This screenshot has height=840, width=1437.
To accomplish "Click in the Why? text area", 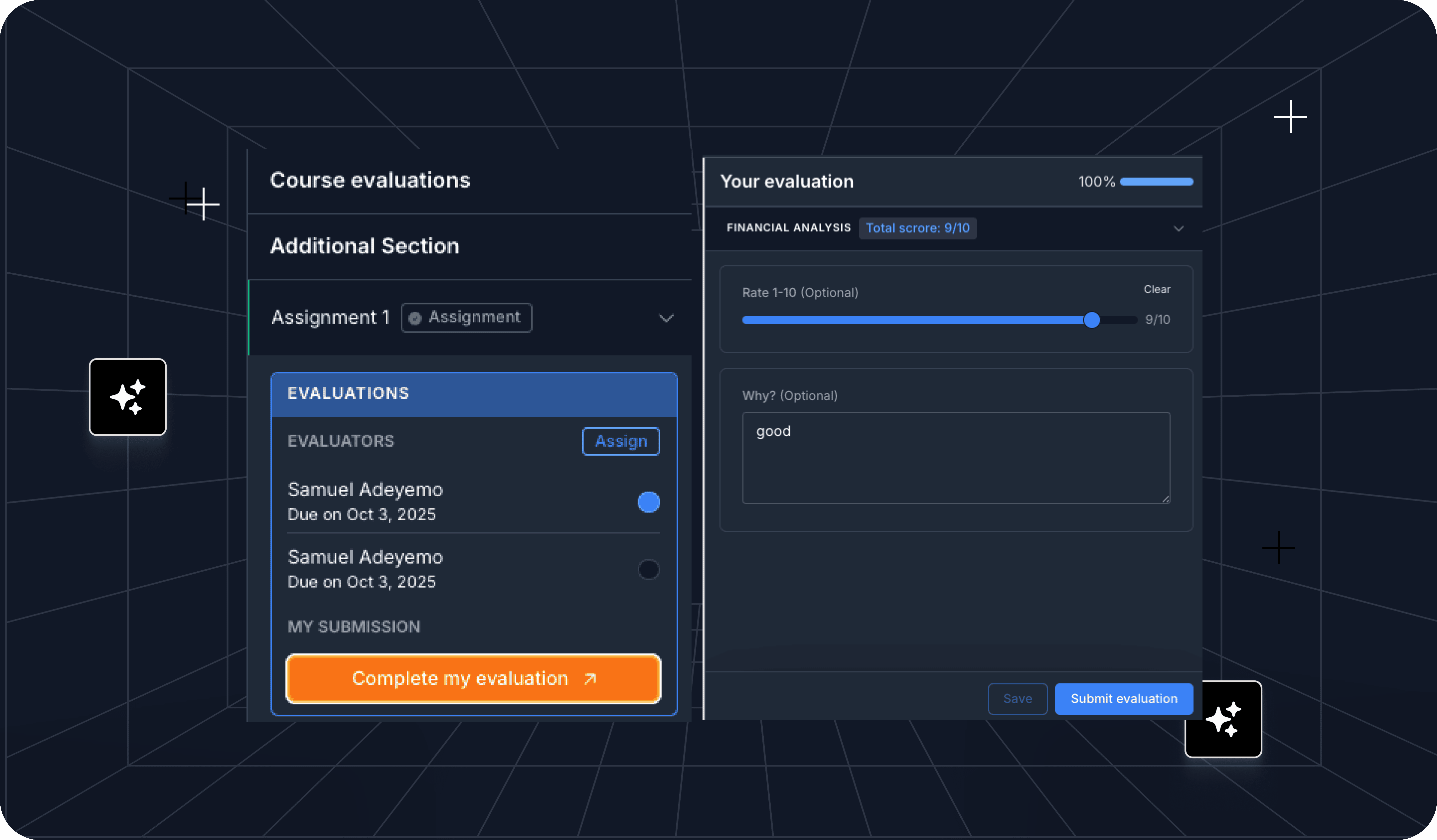I will (x=956, y=458).
